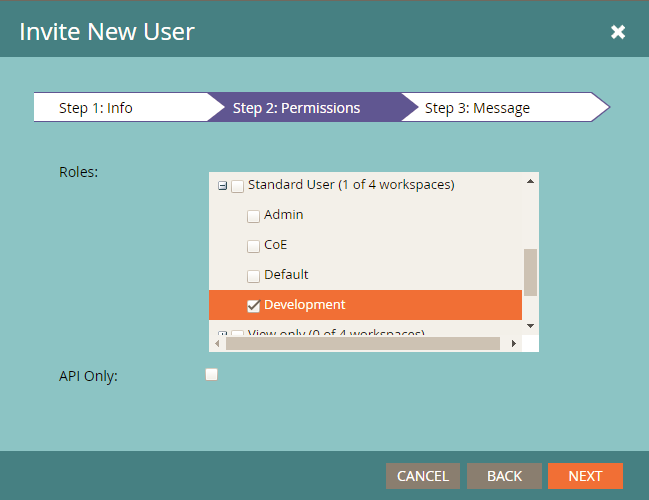Check the Default workspace checkbox

(254, 276)
